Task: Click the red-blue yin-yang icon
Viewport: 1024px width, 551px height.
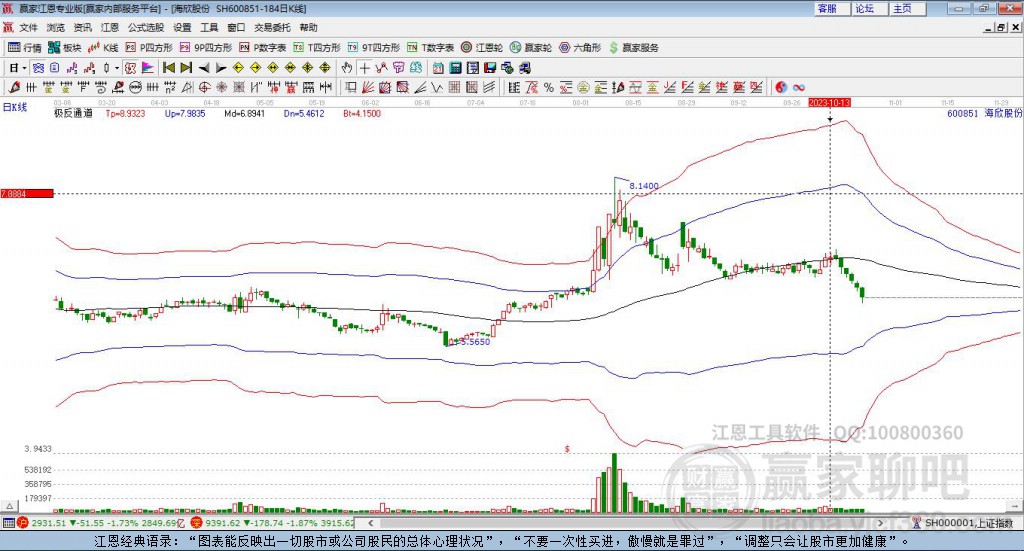Action: click(780, 87)
